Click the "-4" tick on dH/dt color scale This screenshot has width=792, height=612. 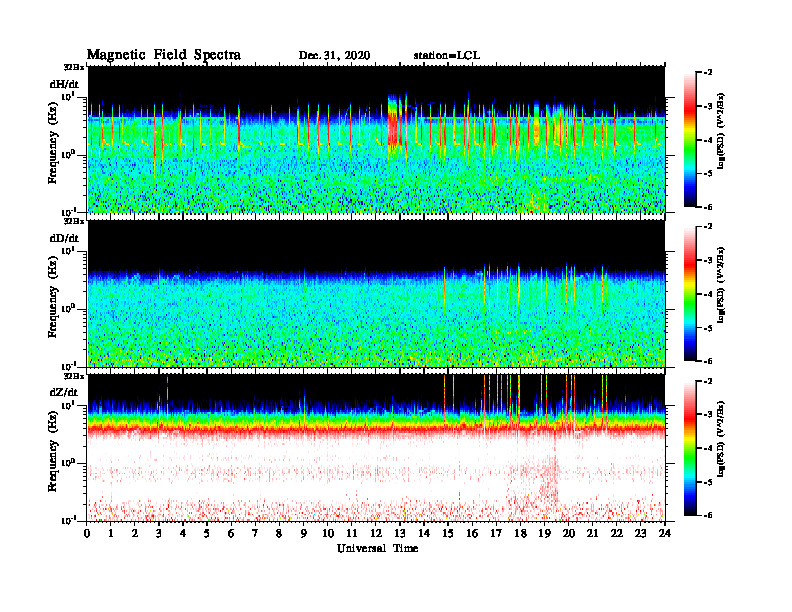coord(708,140)
